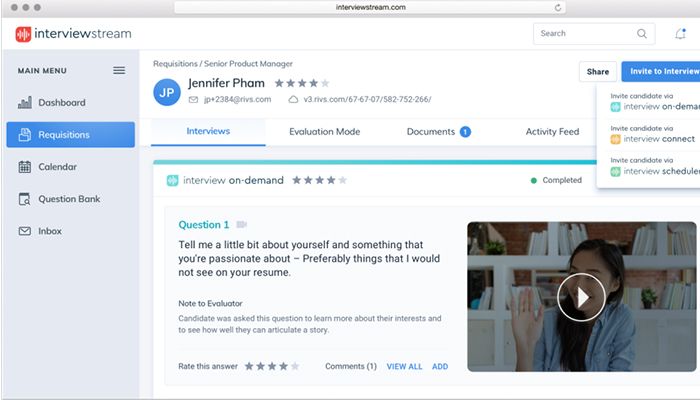The width and height of the screenshot is (700, 400).
Task: Set on-demand interview rating to five stars
Action: [x=342, y=180]
